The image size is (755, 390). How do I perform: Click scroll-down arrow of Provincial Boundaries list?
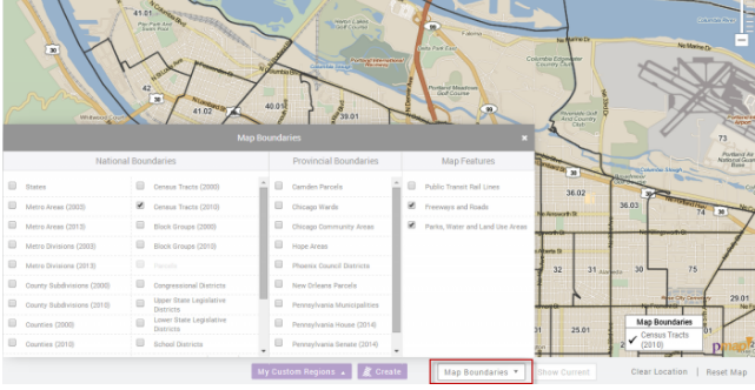[x=397, y=351]
